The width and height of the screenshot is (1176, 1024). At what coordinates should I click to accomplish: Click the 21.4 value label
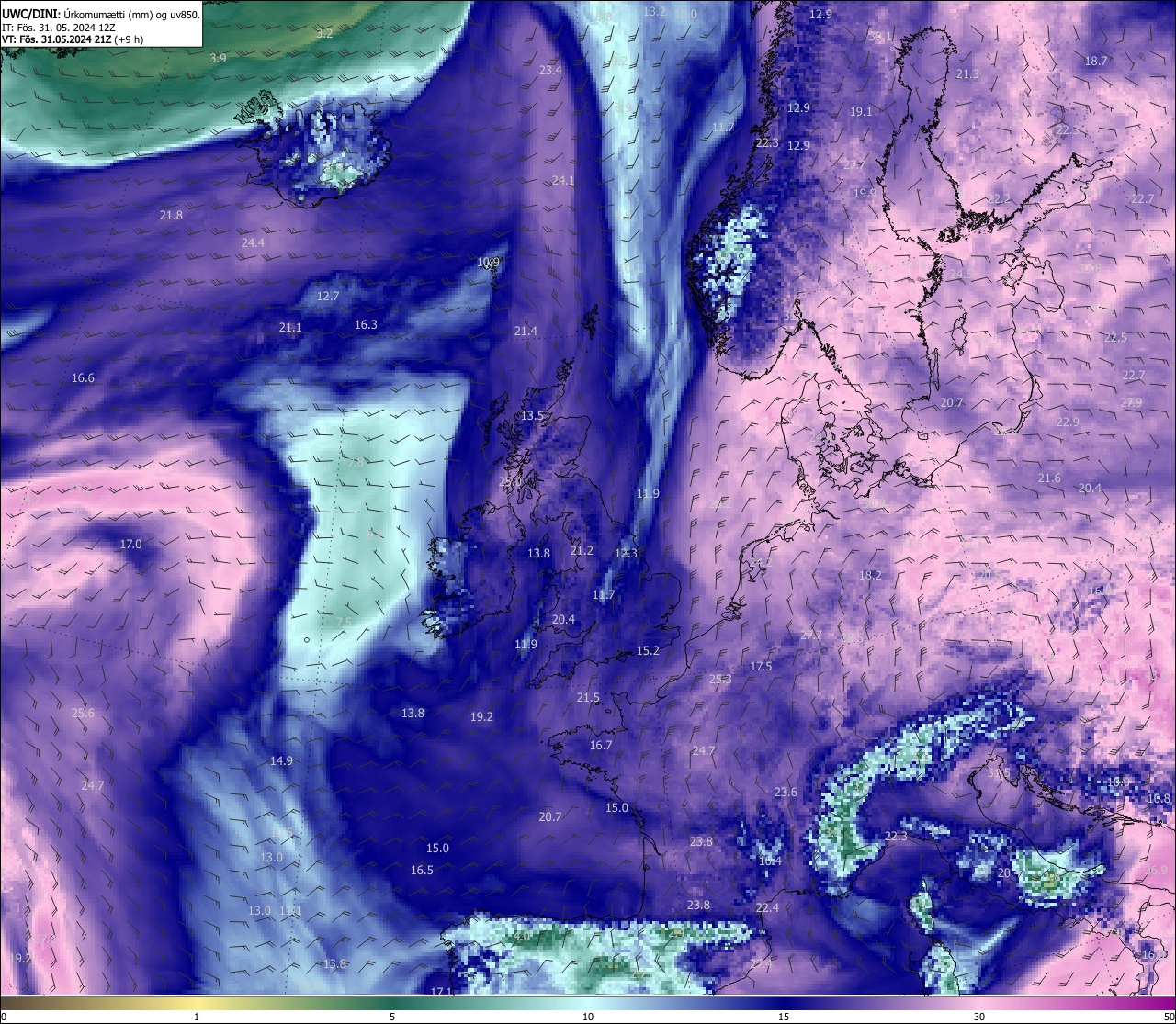click(x=526, y=331)
